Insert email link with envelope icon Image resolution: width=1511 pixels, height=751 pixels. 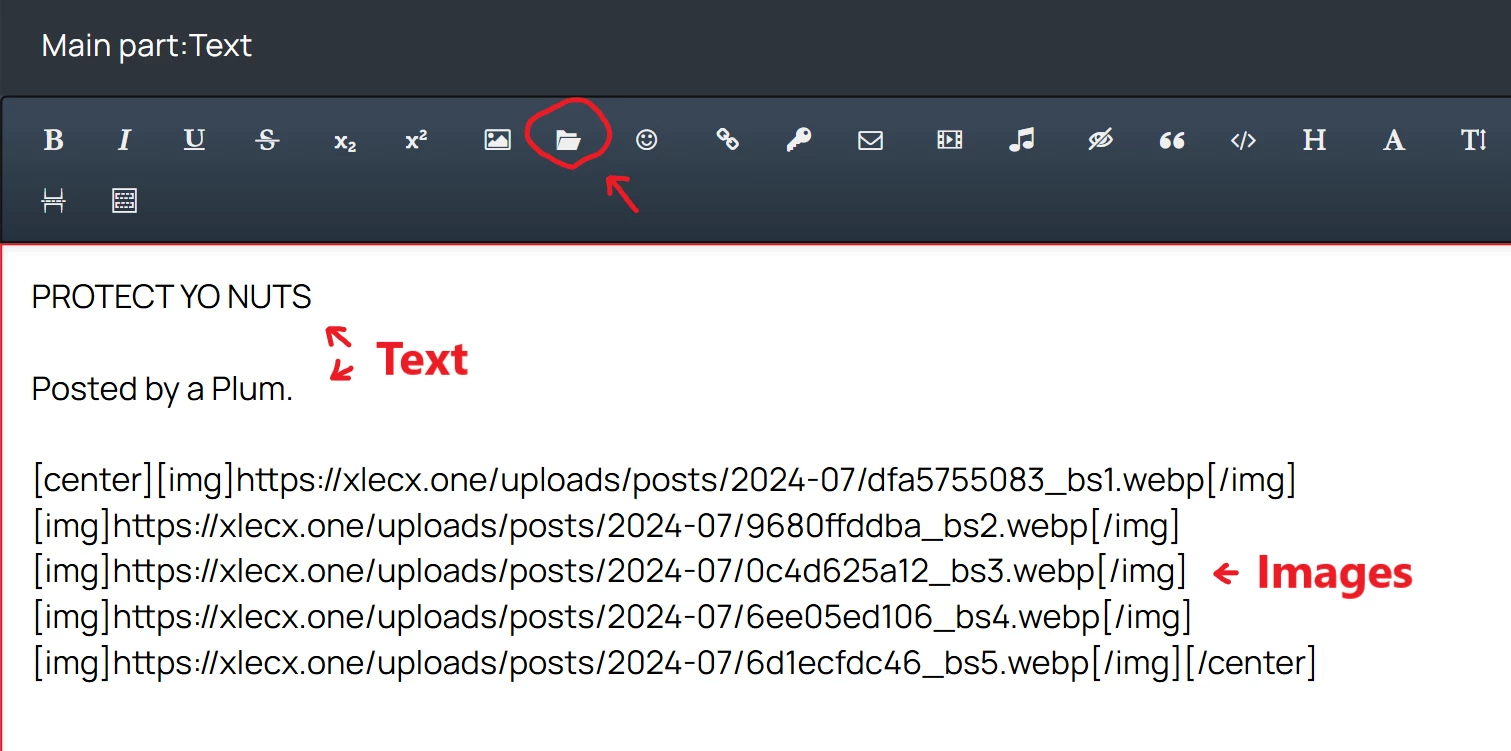(870, 141)
